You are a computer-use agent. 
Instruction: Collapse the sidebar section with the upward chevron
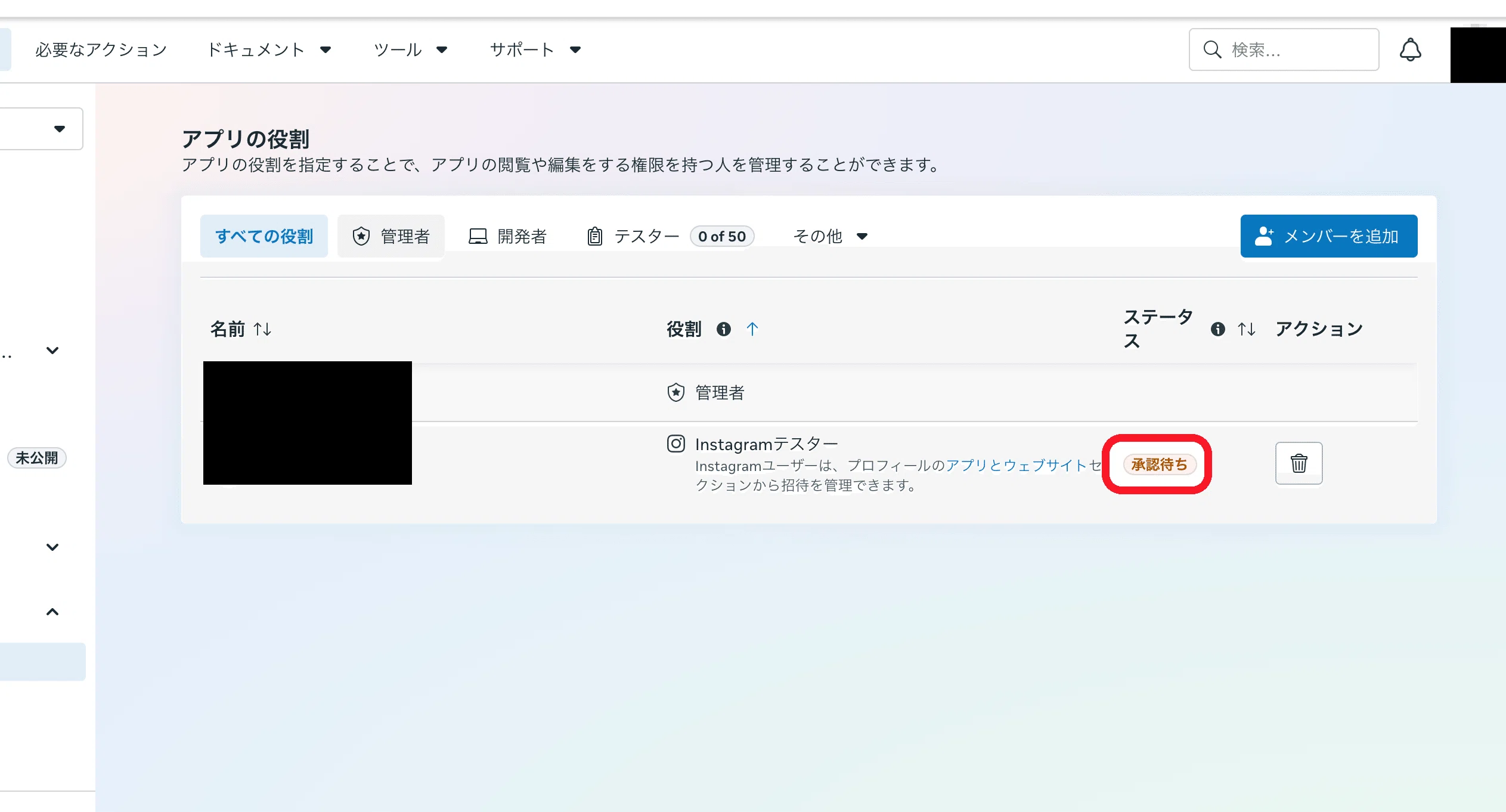(x=52, y=612)
